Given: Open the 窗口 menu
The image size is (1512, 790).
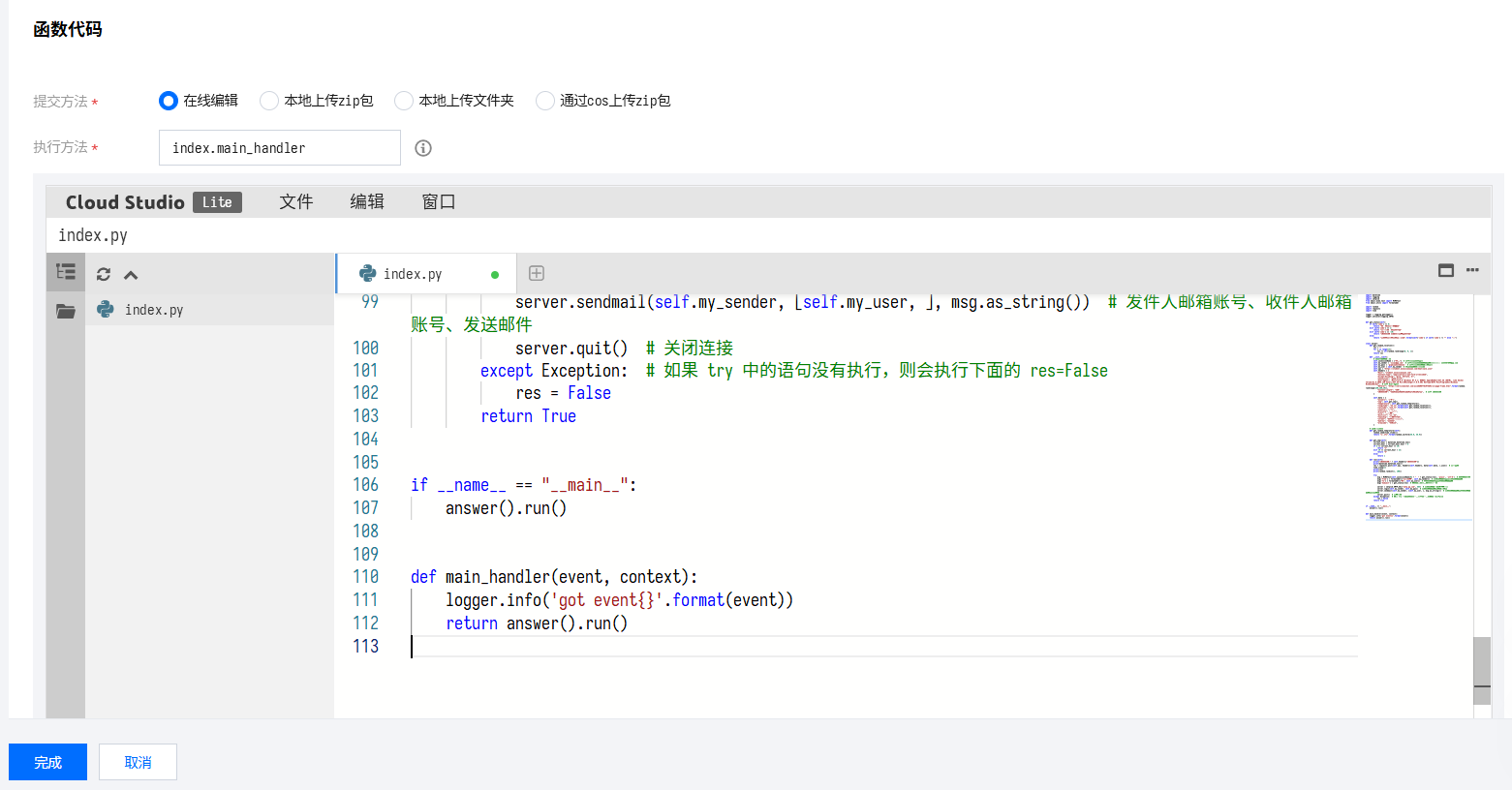Looking at the screenshot, I should pyautogui.click(x=438, y=201).
